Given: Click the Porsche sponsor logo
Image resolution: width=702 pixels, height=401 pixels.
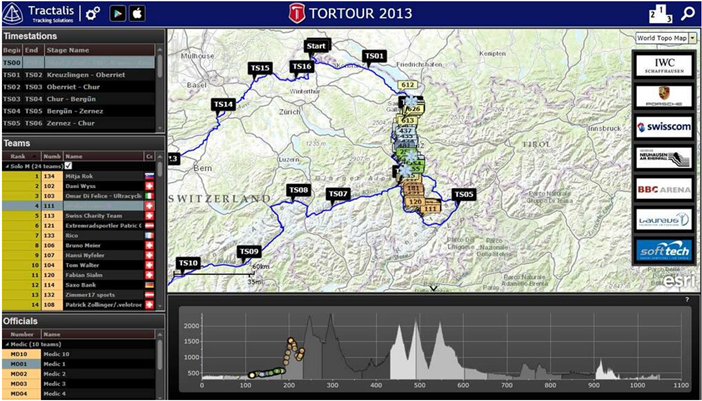Looking at the screenshot, I should pyautogui.click(x=664, y=96).
